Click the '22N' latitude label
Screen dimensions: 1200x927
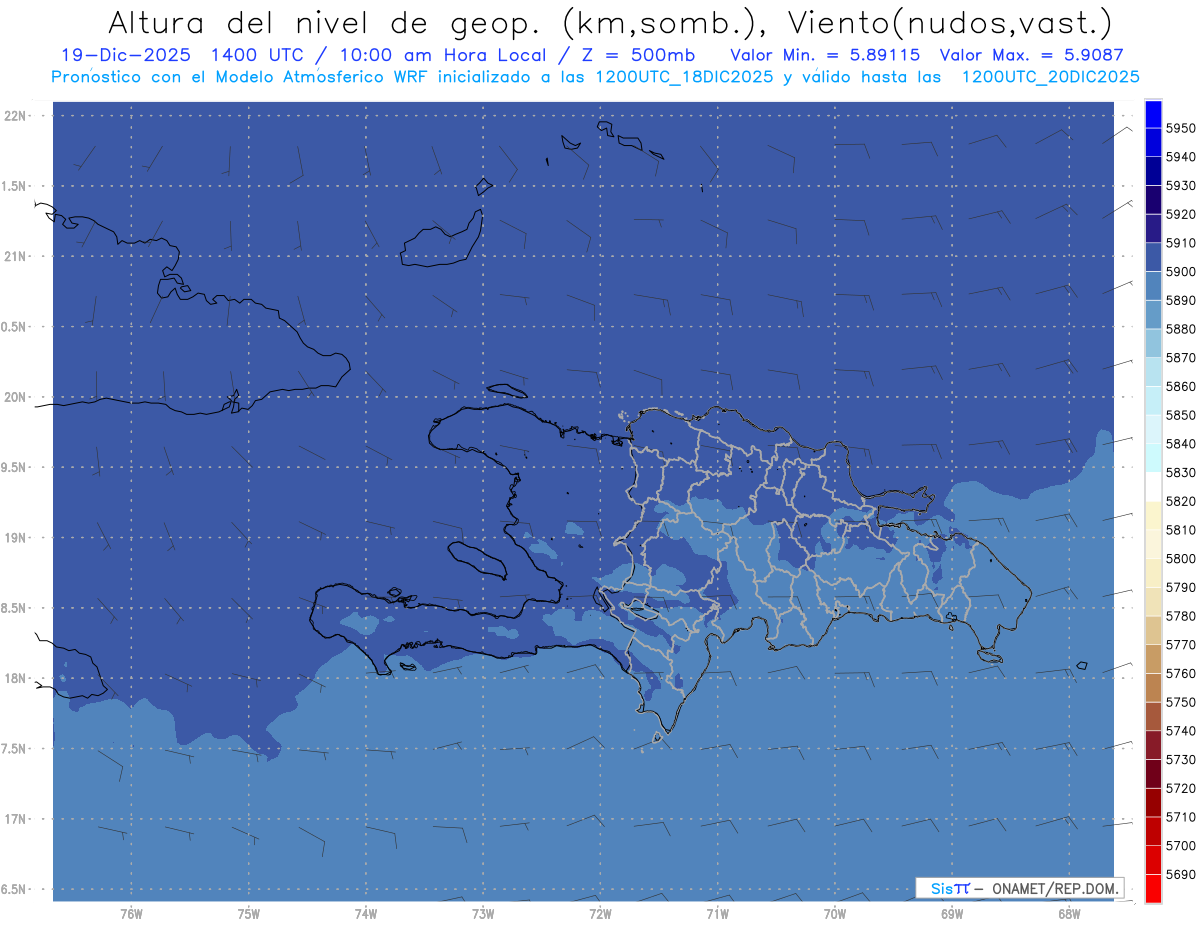tap(17, 116)
